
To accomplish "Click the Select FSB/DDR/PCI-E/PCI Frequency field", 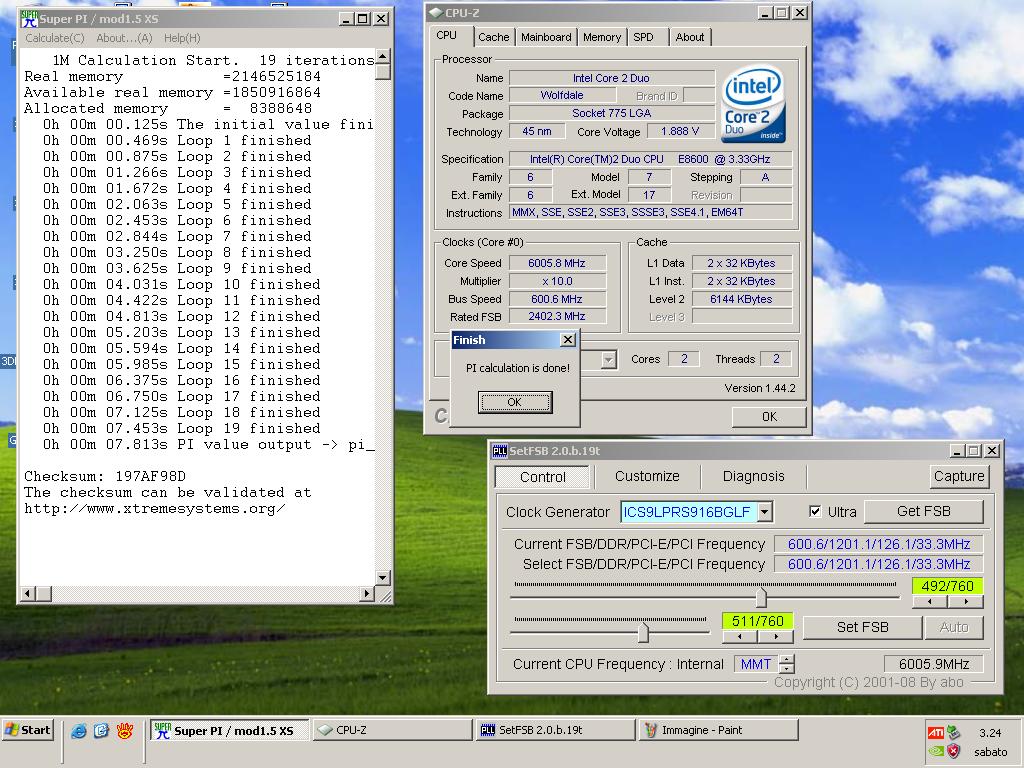I will coord(878,564).
